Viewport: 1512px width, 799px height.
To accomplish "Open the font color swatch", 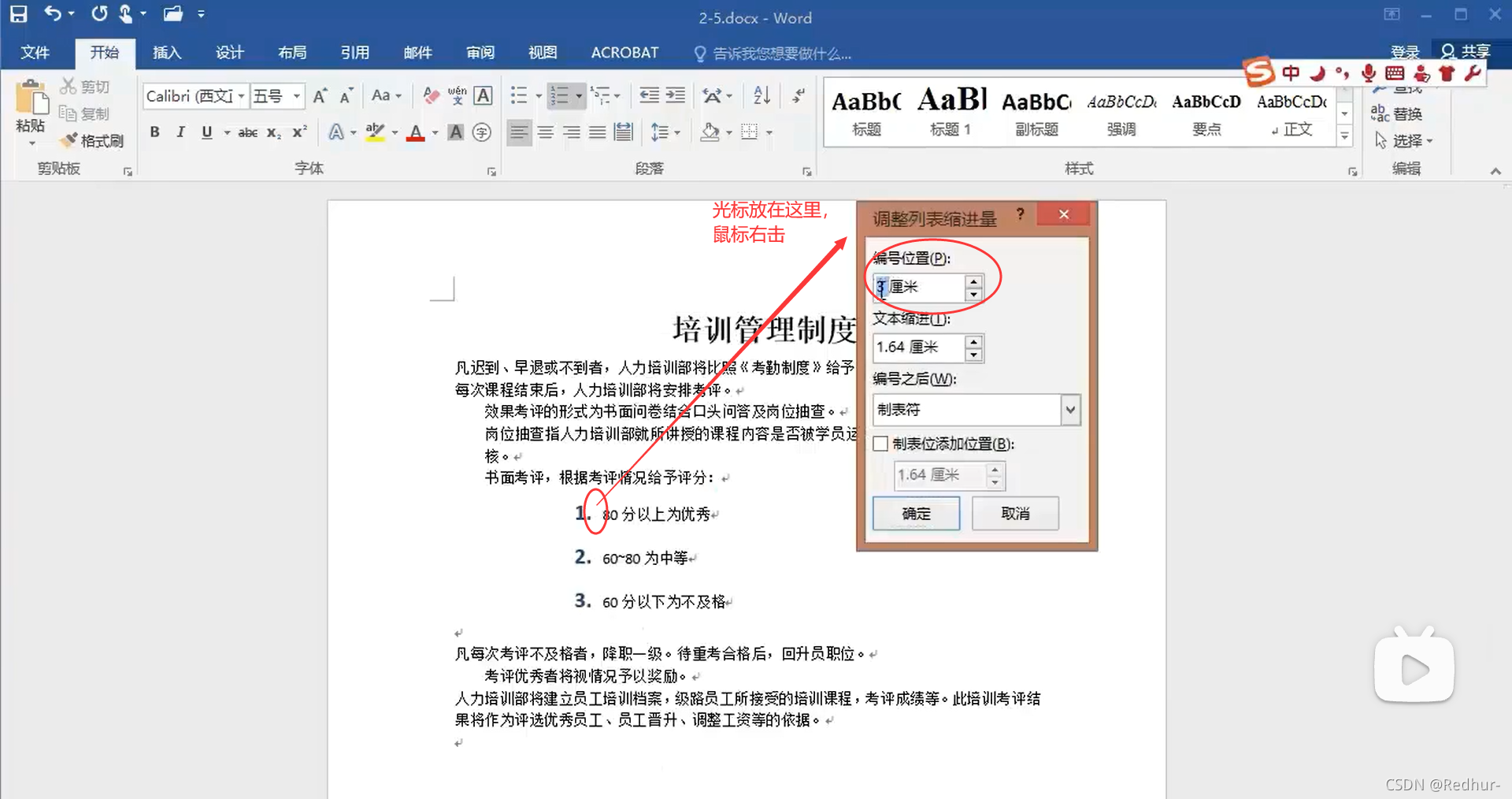I will click(x=416, y=132).
